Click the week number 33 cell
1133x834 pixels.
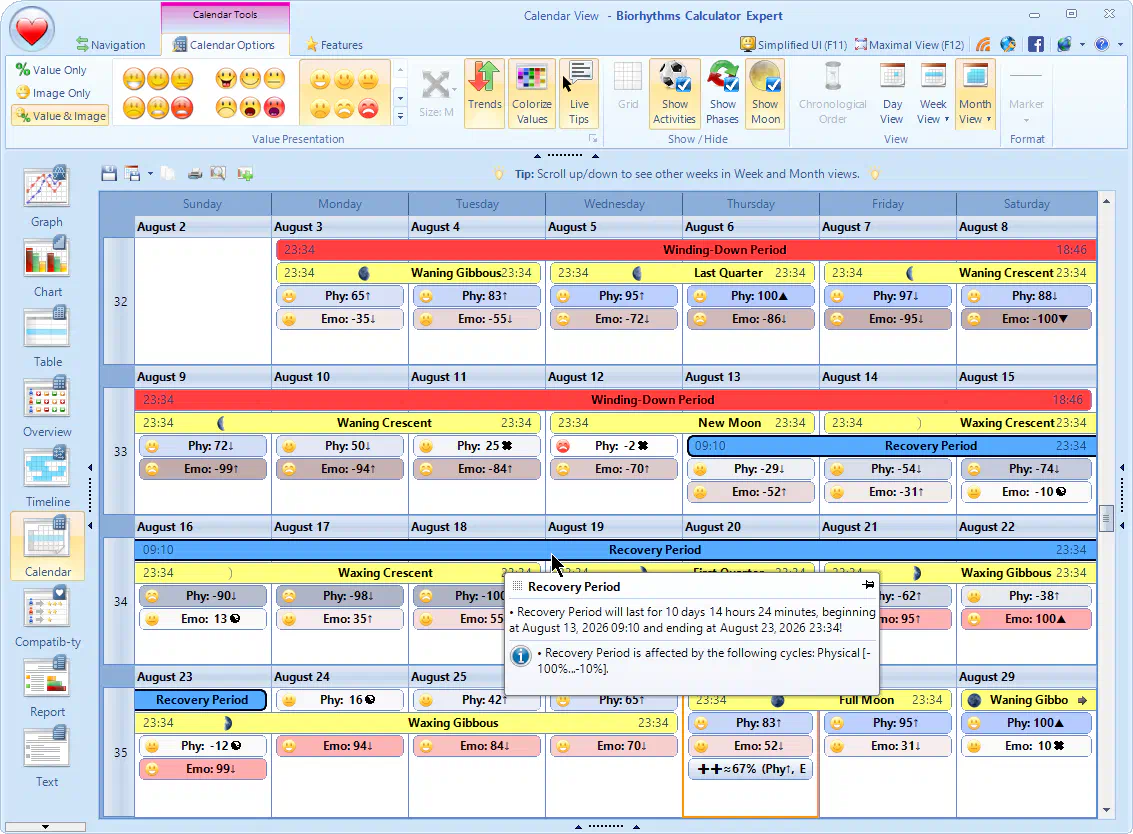point(120,452)
